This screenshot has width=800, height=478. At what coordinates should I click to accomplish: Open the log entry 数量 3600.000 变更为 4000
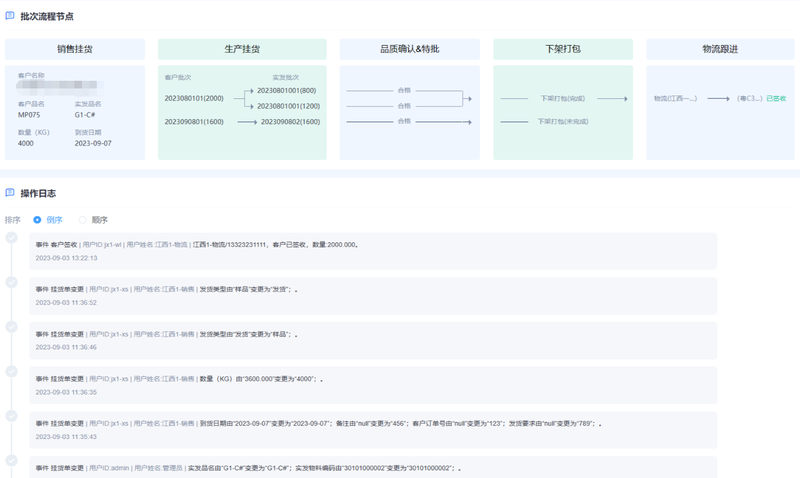(x=373, y=385)
